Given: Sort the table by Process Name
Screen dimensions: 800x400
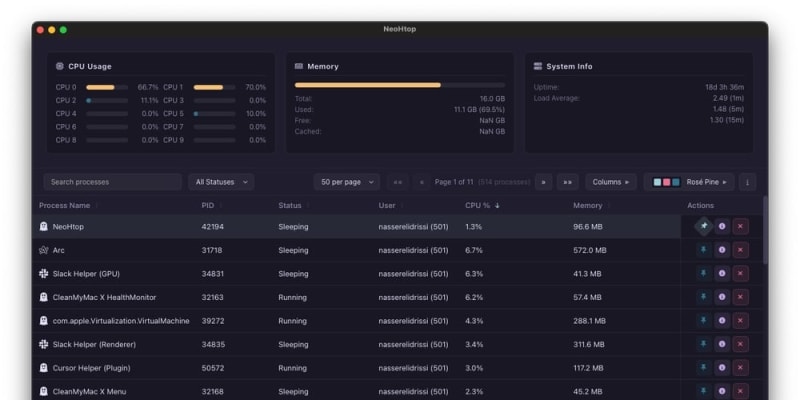Looking at the screenshot, I should click(65, 205).
